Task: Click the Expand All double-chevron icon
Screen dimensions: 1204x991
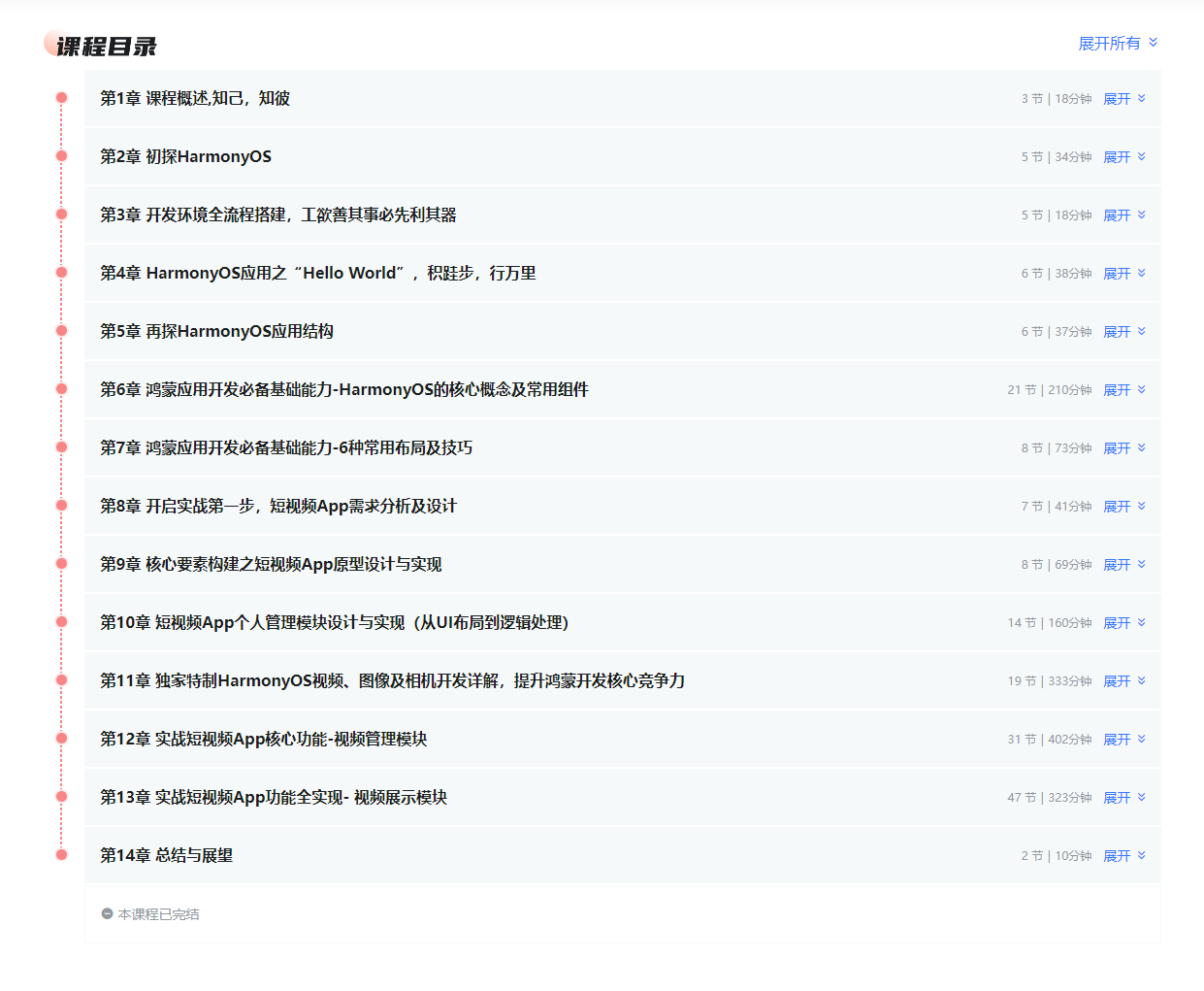Action: pyautogui.click(x=1153, y=43)
